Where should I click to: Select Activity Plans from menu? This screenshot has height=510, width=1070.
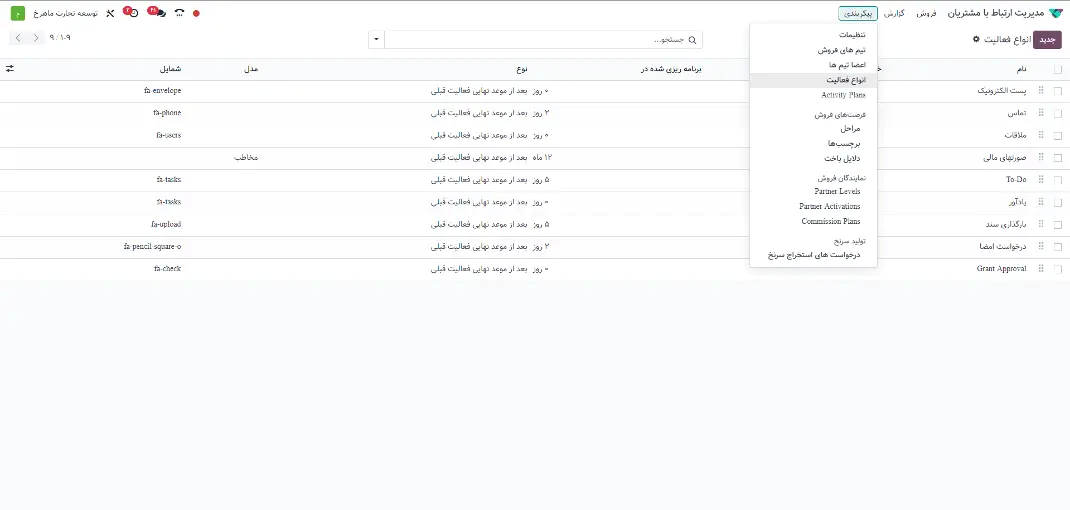click(x=843, y=95)
